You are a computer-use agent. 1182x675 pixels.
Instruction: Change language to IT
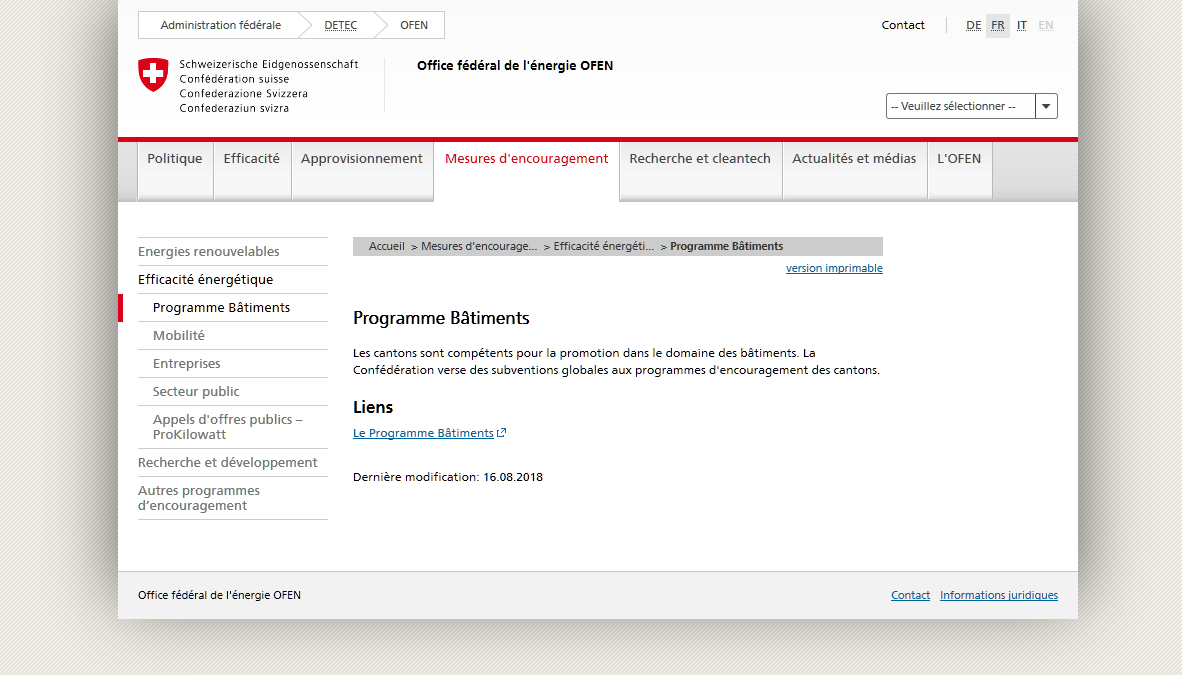1021,26
